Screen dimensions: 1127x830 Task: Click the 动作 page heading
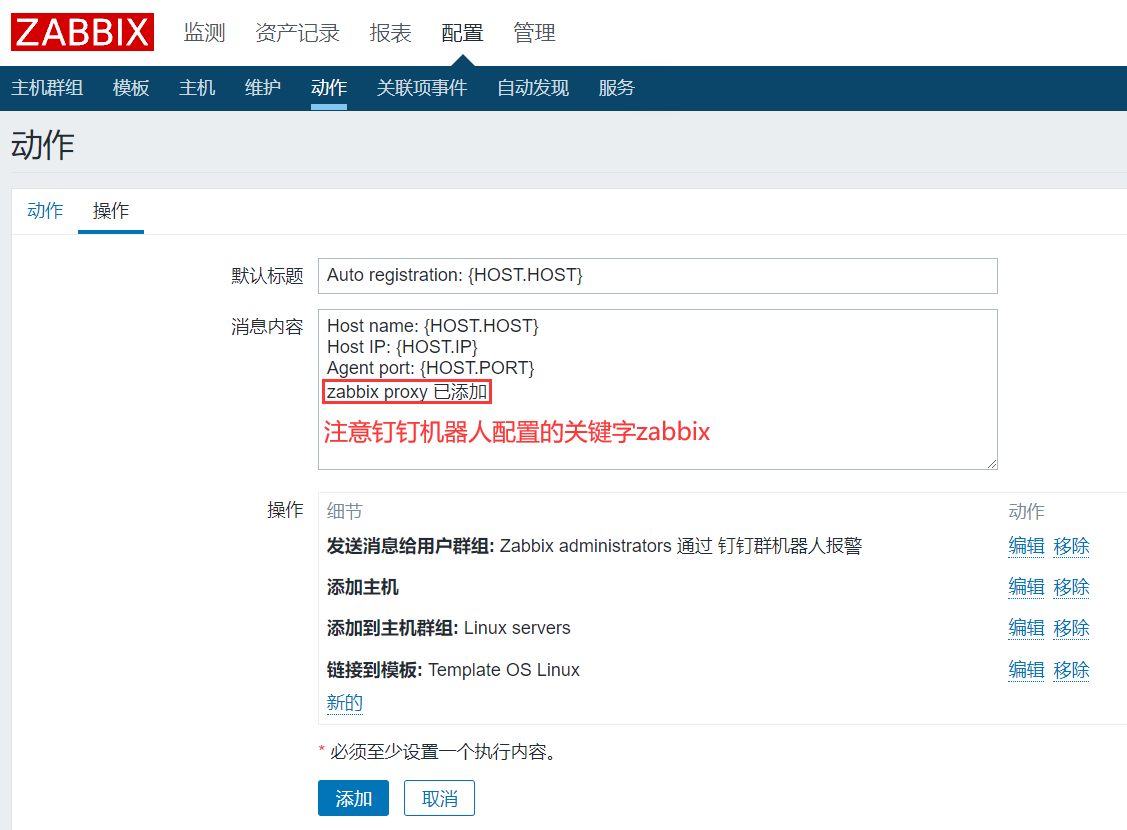42,145
